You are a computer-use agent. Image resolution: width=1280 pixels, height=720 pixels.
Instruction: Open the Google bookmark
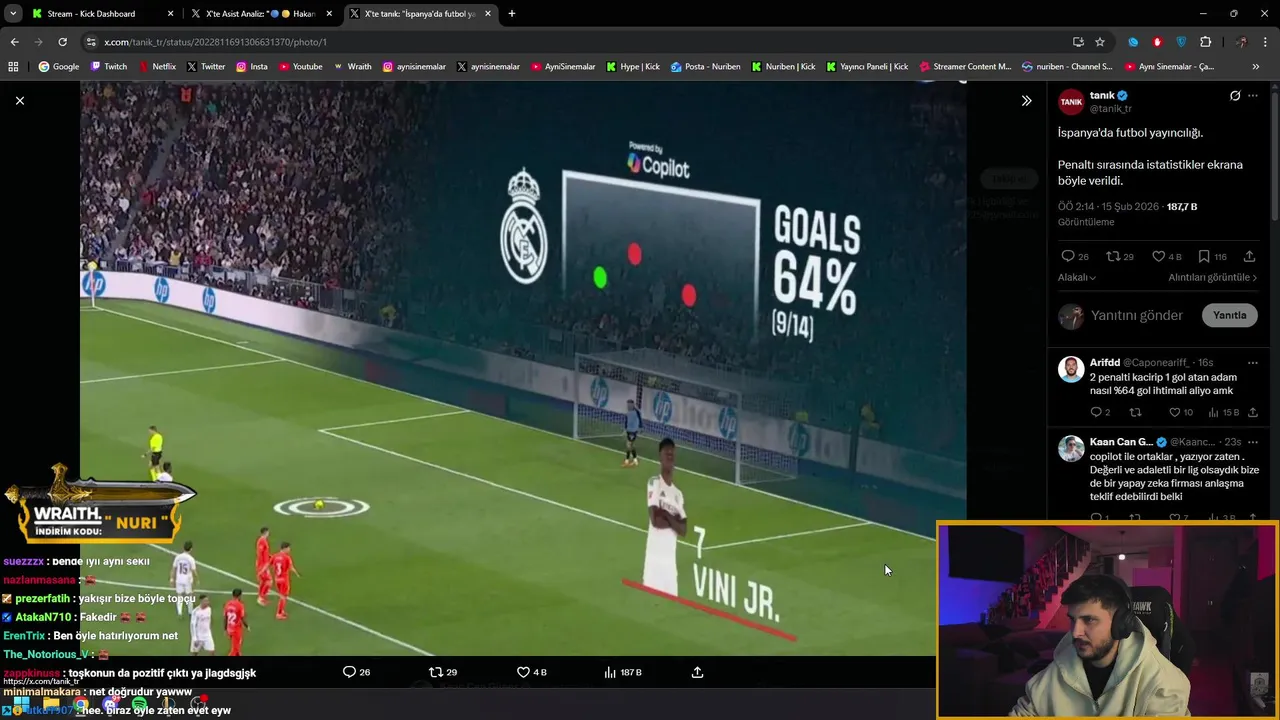pyautogui.click(x=59, y=67)
